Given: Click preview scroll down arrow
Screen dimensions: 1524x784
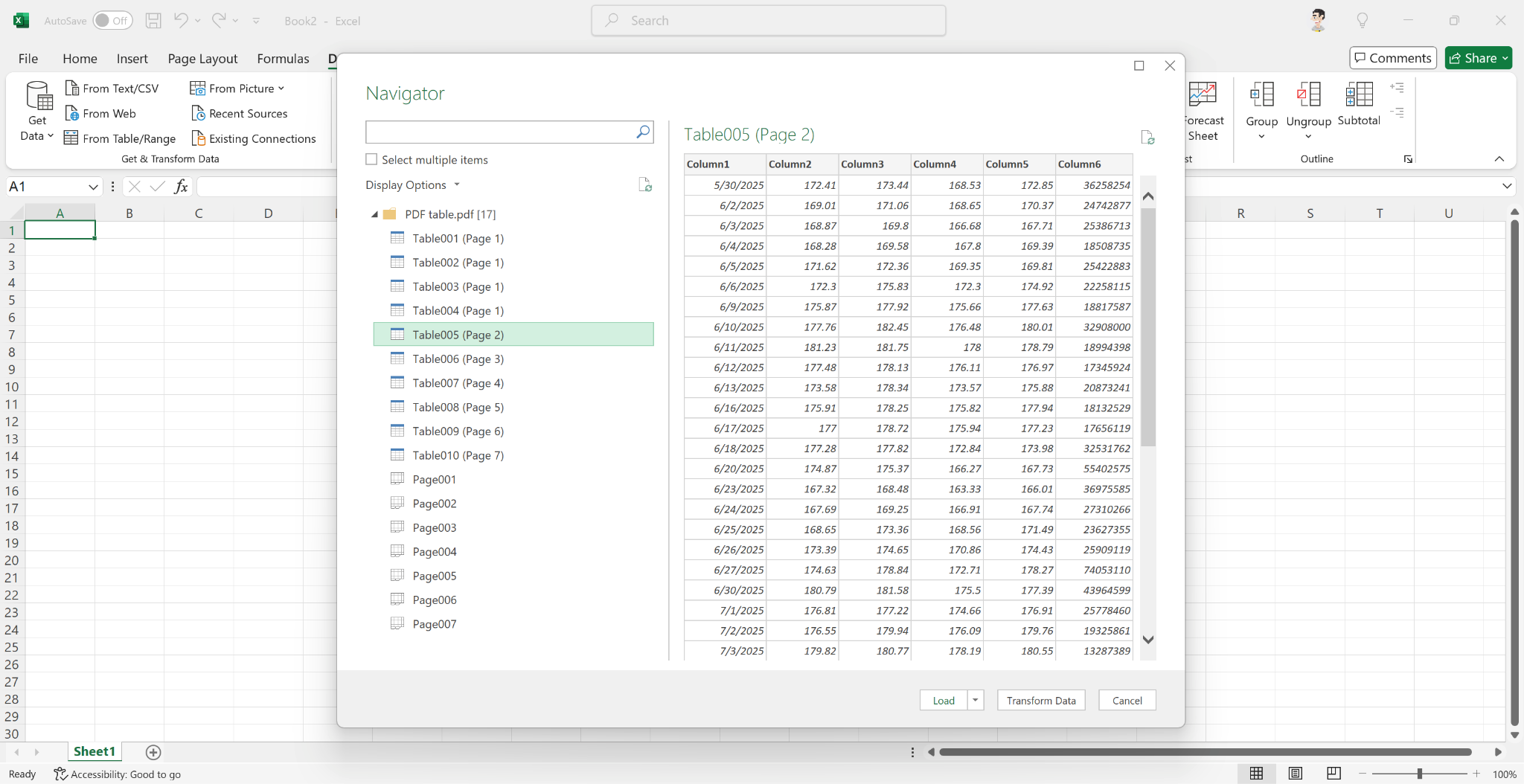Looking at the screenshot, I should (x=1148, y=640).
